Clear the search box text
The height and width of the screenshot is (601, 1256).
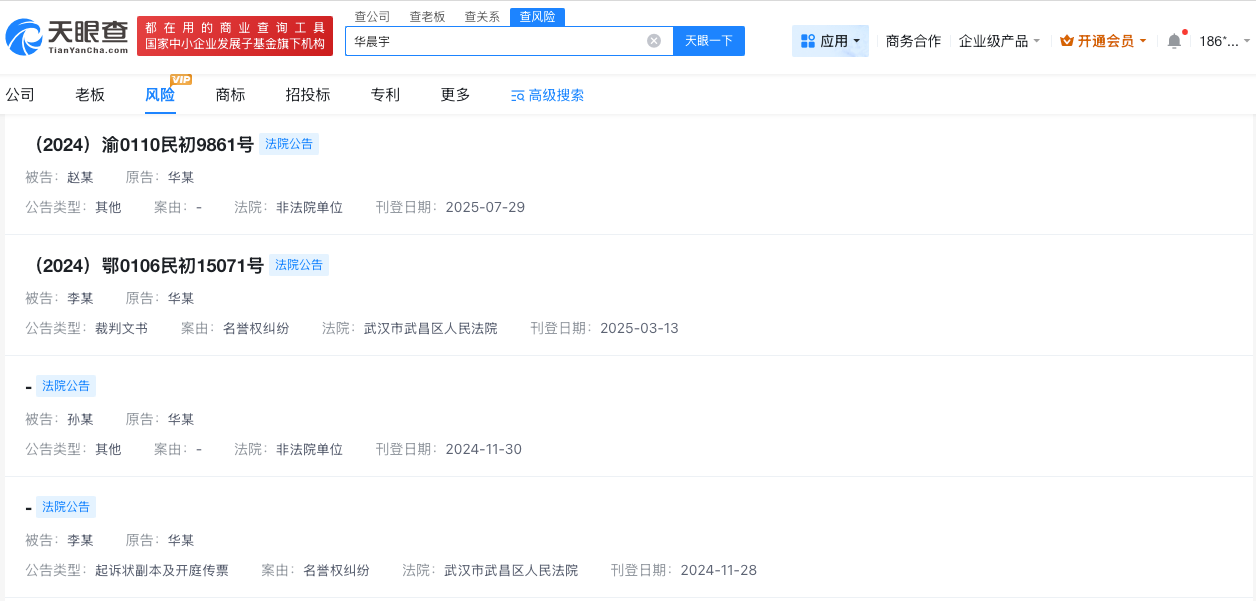[654, 41]
